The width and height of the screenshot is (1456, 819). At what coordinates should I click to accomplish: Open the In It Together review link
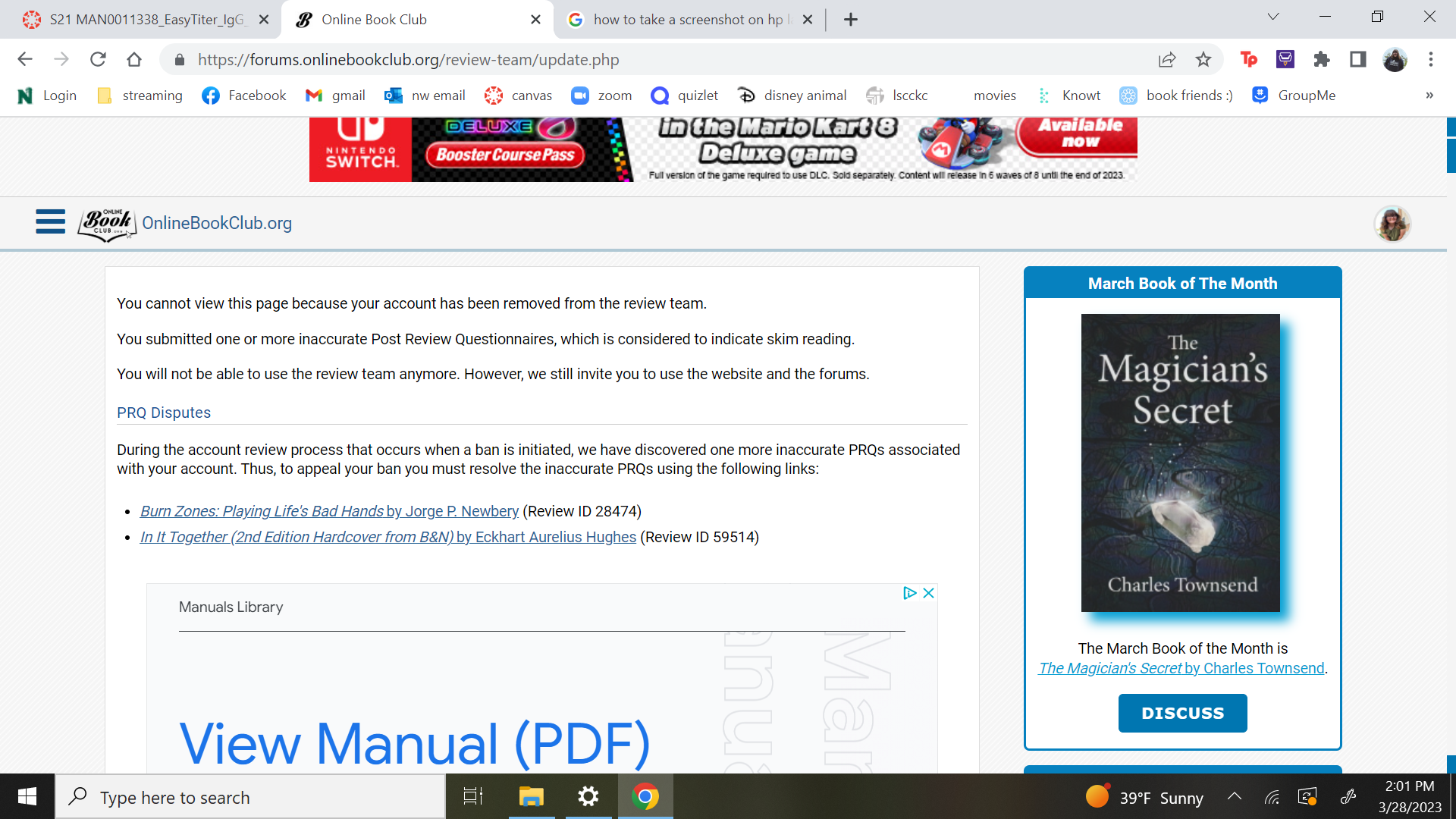click(388, 537)
